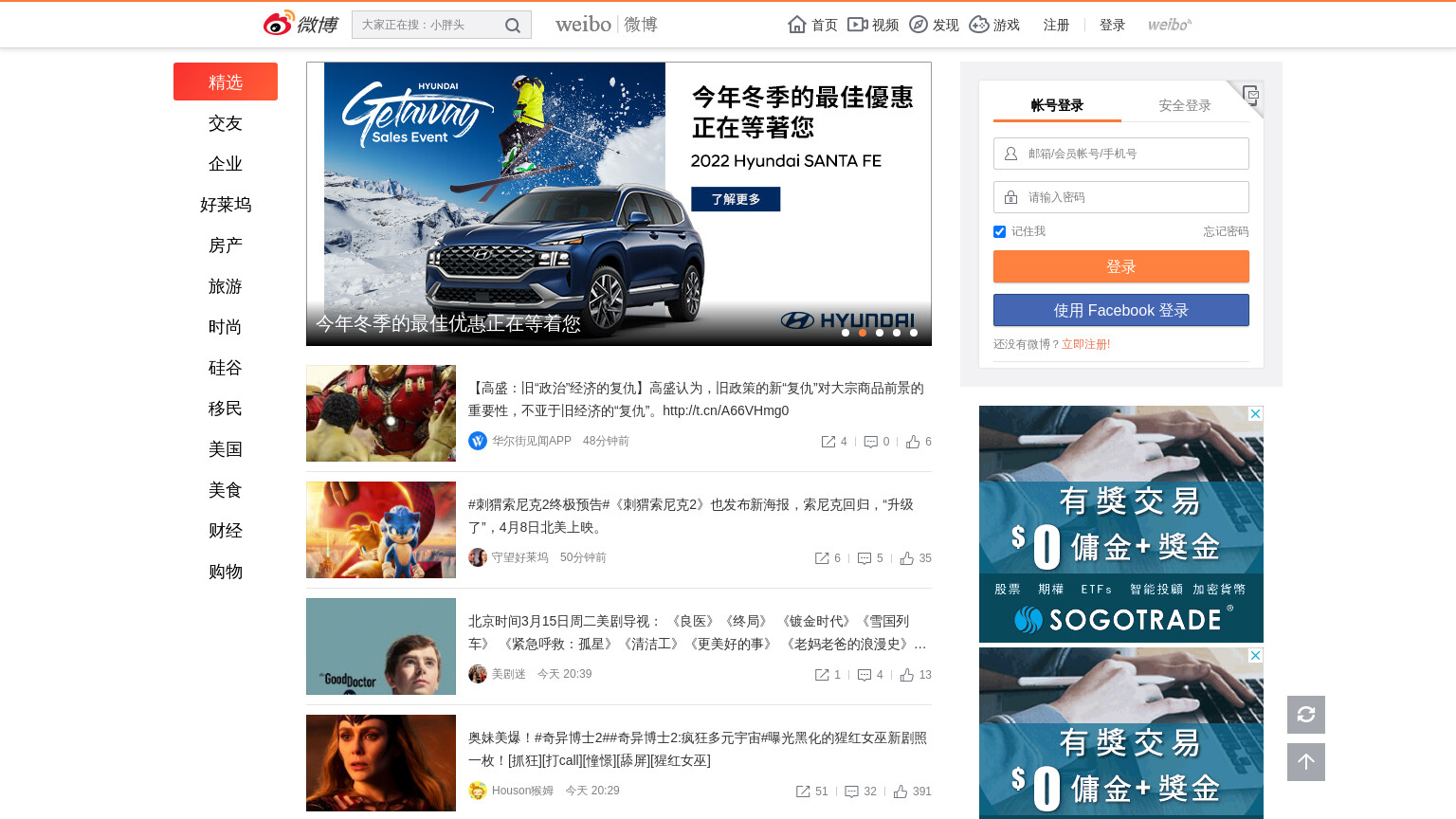The height and width of the screenshot is (819, 1456).
Task: Open Houson猴姆 avatar
Action: click(x=478, y=791)
